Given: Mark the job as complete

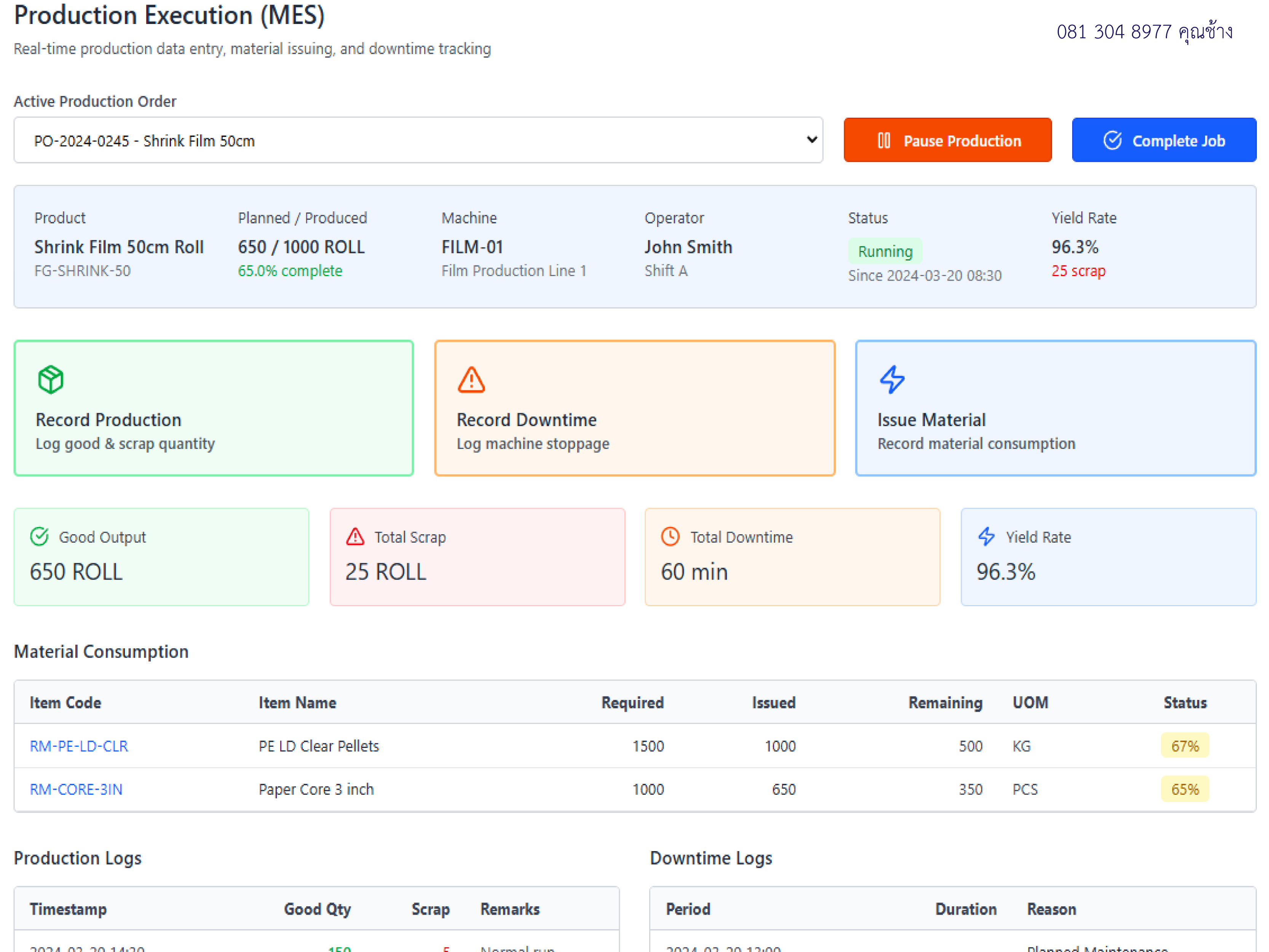Looking at the screenshot, I should coord(1164,141).
